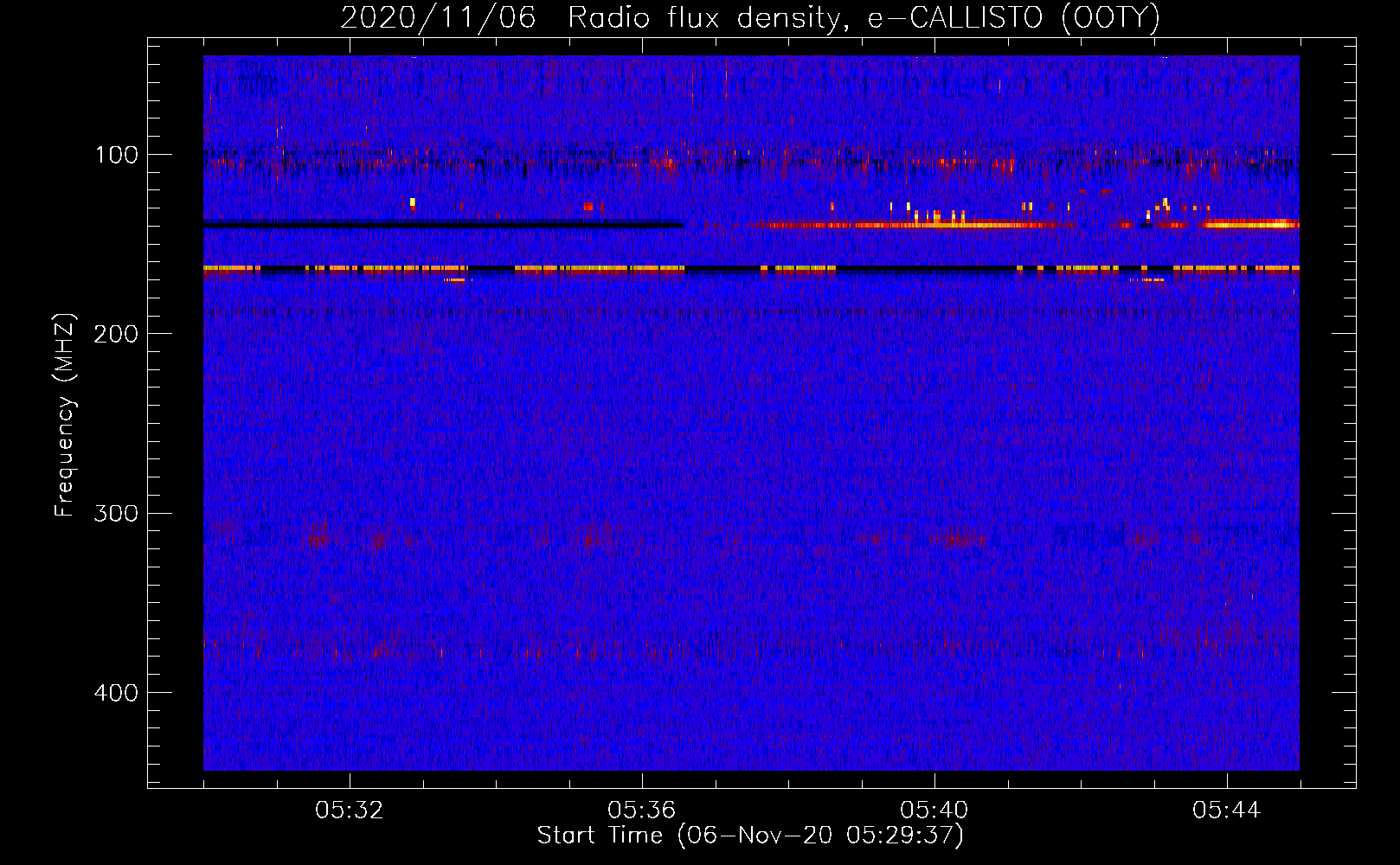Click the 400 frequency tick label
The height and width of the screenshot is (865, 1400).
(x=116, y=693)
